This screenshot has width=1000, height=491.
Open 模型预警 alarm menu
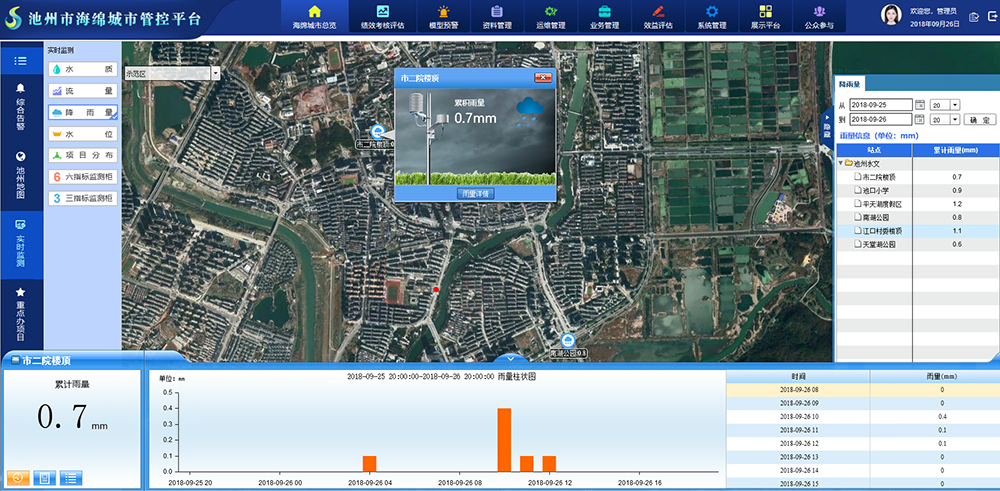444,17
